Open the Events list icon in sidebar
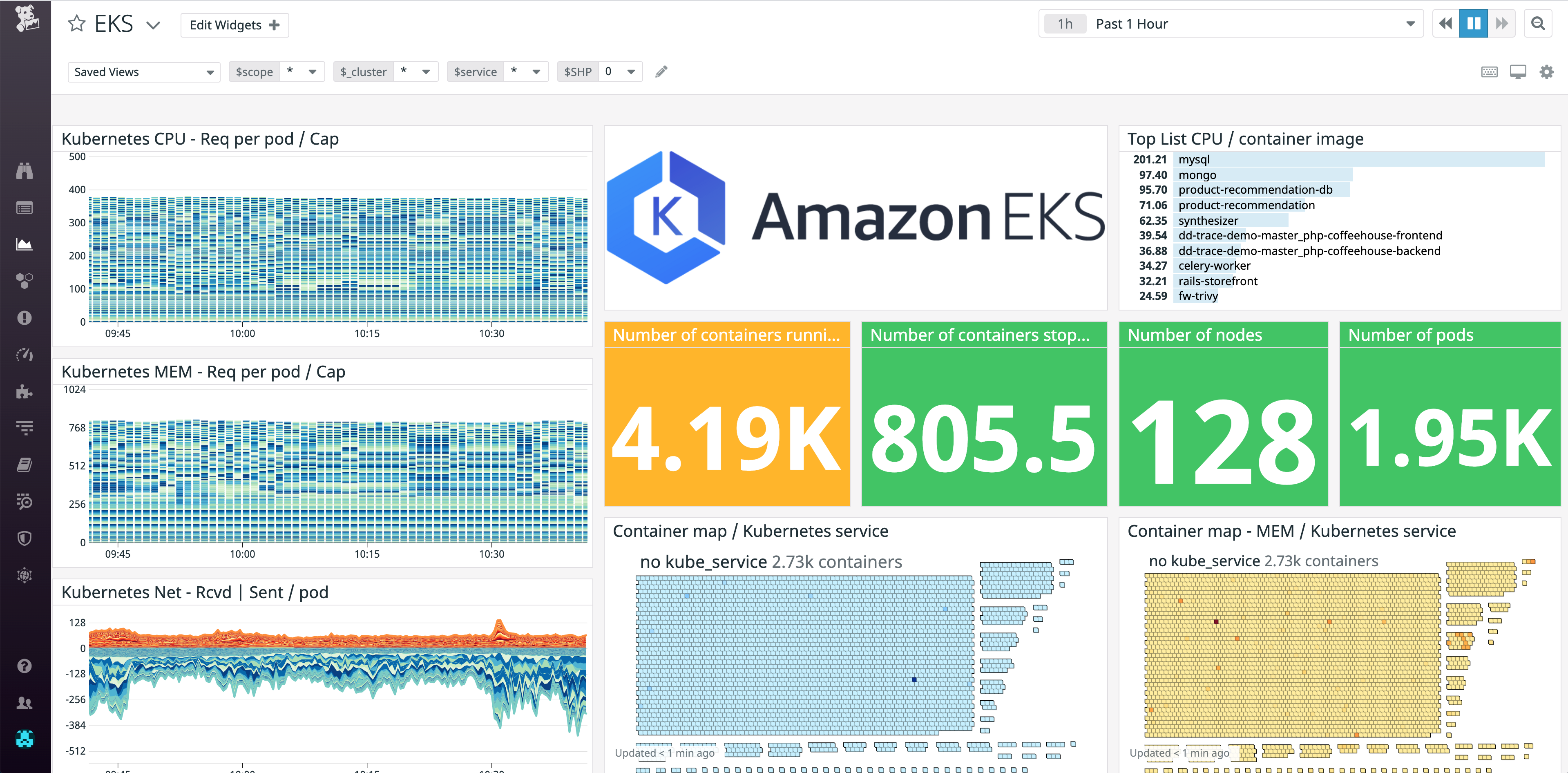The width and height of the screenshot is (1568, 773). [x=25, y=207]
